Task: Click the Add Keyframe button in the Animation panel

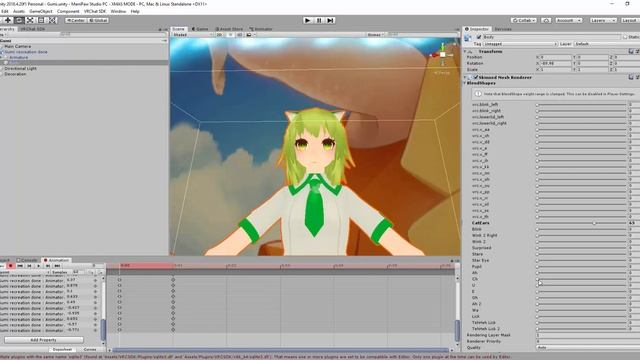Action: (x=91, y=272)
